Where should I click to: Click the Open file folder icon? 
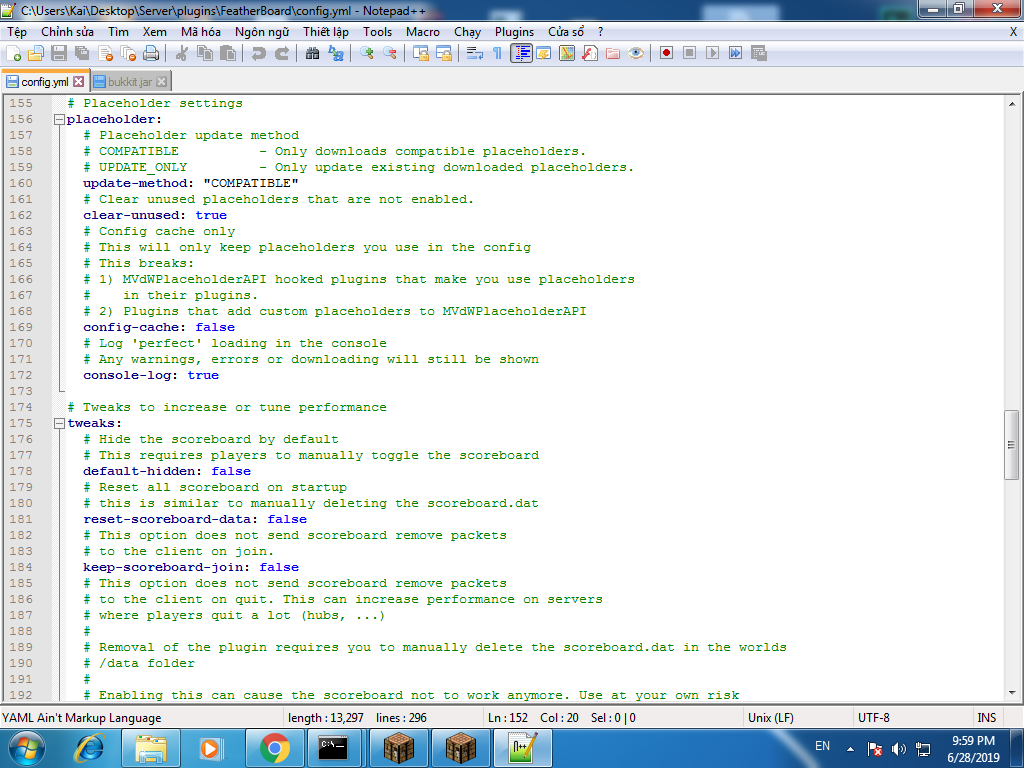tap(36, 53)
